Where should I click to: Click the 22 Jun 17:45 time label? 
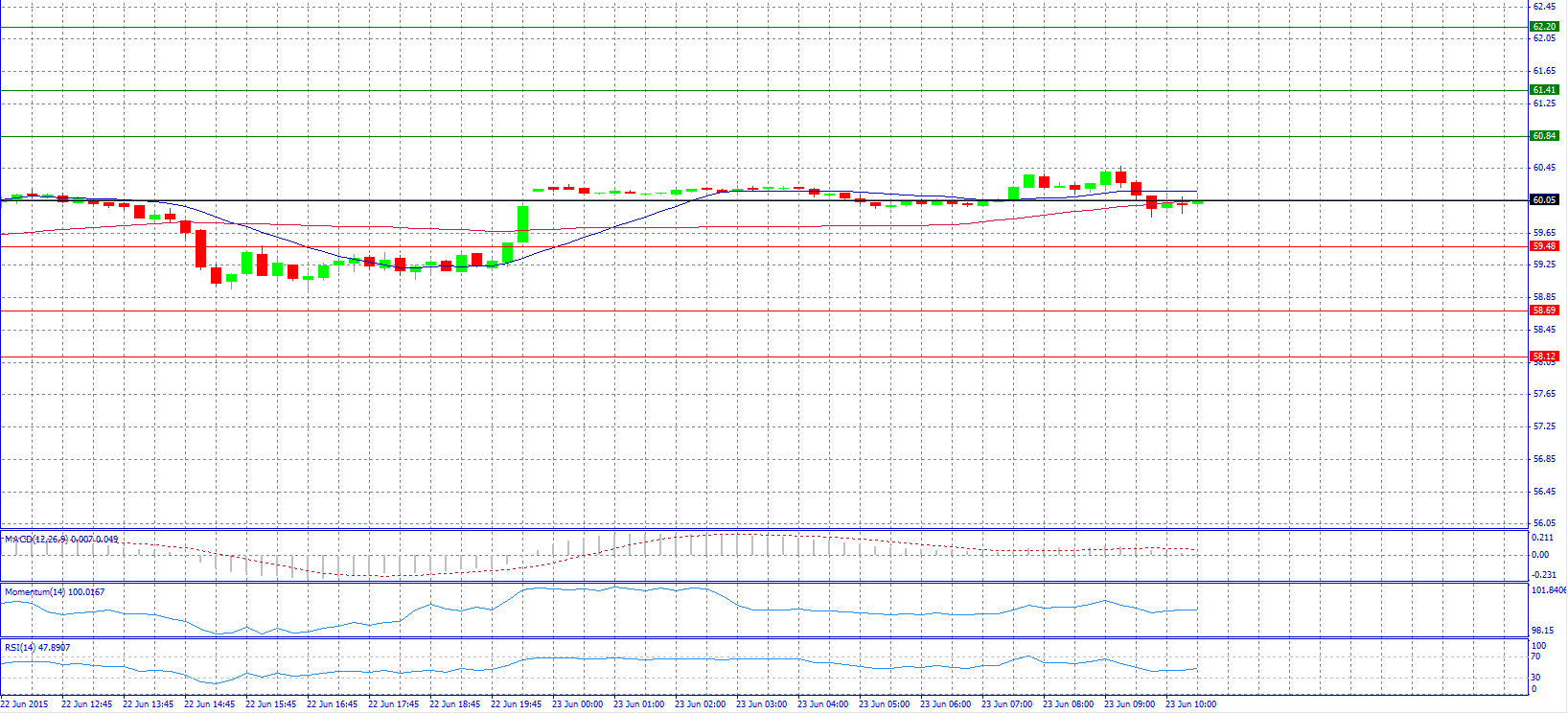point(393,704)
